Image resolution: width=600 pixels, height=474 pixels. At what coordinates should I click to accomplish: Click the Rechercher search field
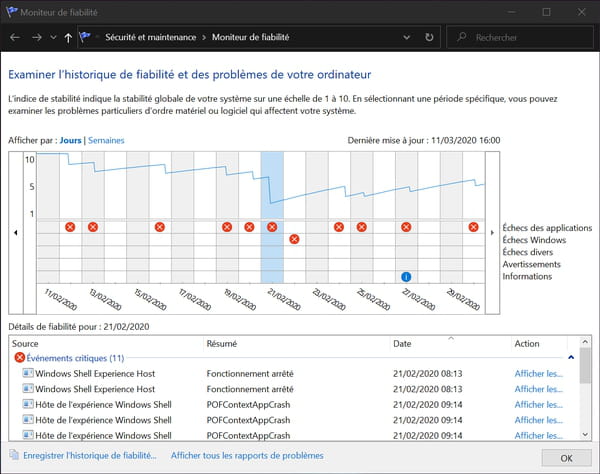coord(520,37)
